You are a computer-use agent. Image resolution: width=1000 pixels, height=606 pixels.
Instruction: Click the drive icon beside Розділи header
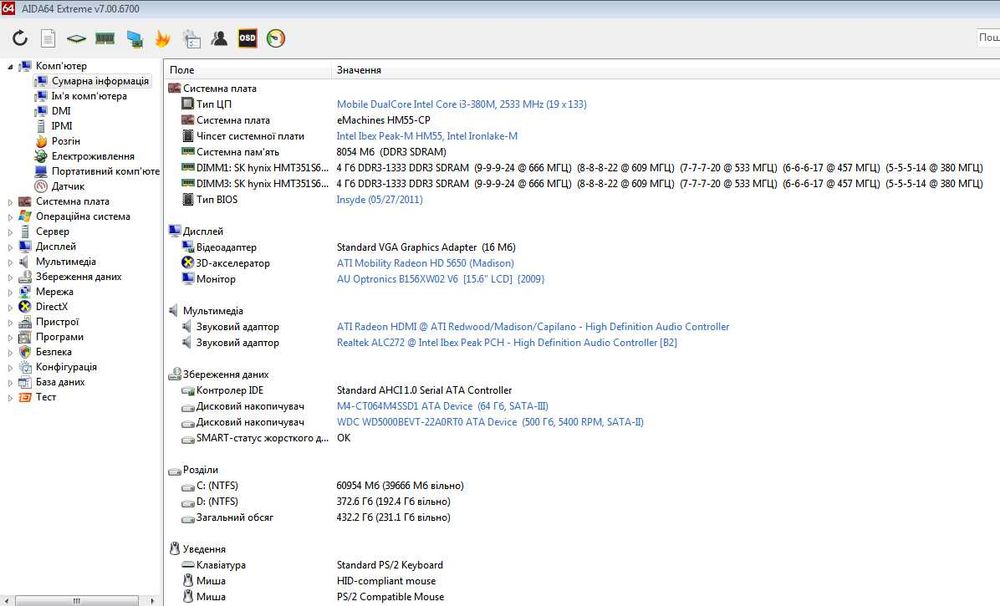point(174,471)
